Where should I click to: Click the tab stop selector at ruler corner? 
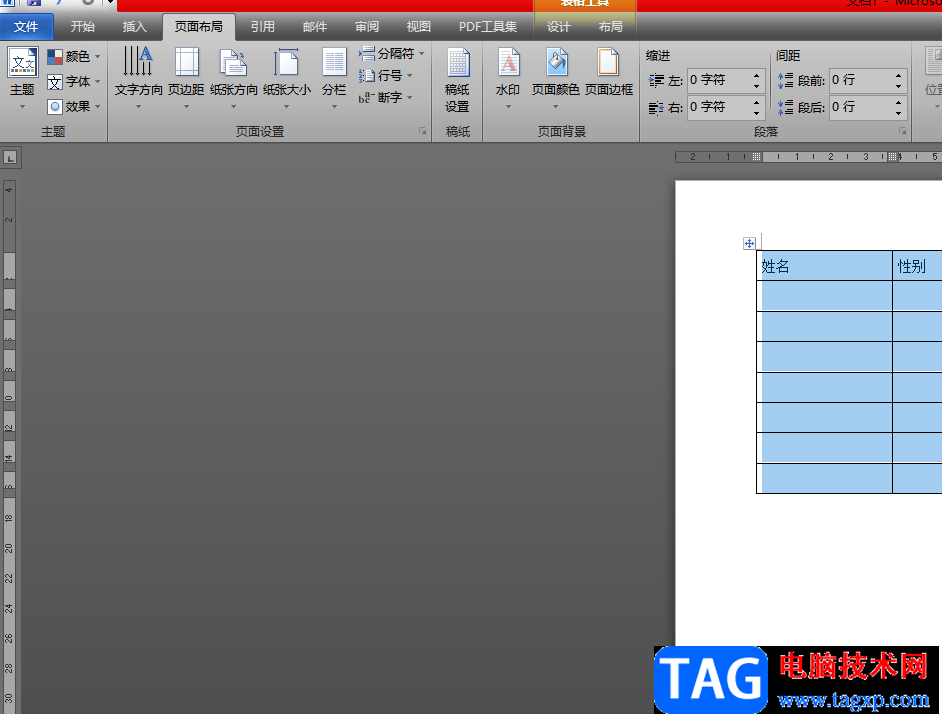(10, 158)
